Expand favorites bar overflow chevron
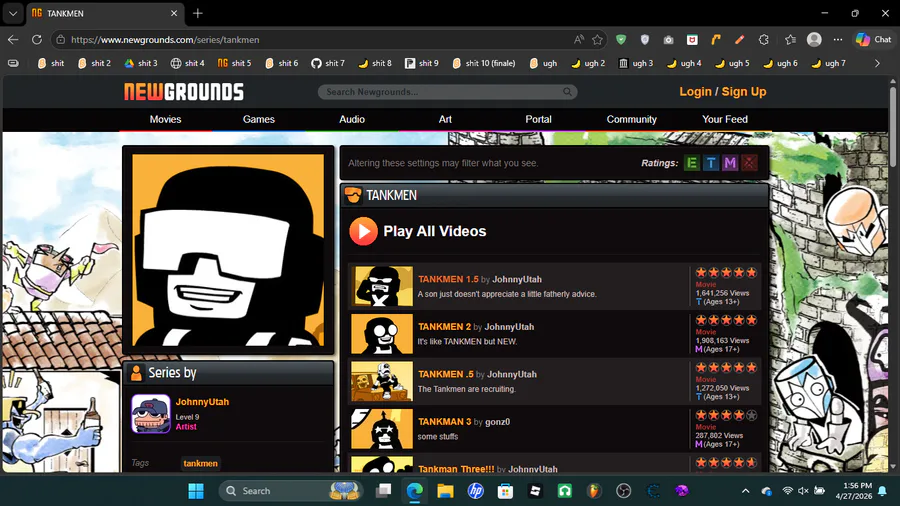This screenshot has height=506, width=900. click(x=877, y=64)
